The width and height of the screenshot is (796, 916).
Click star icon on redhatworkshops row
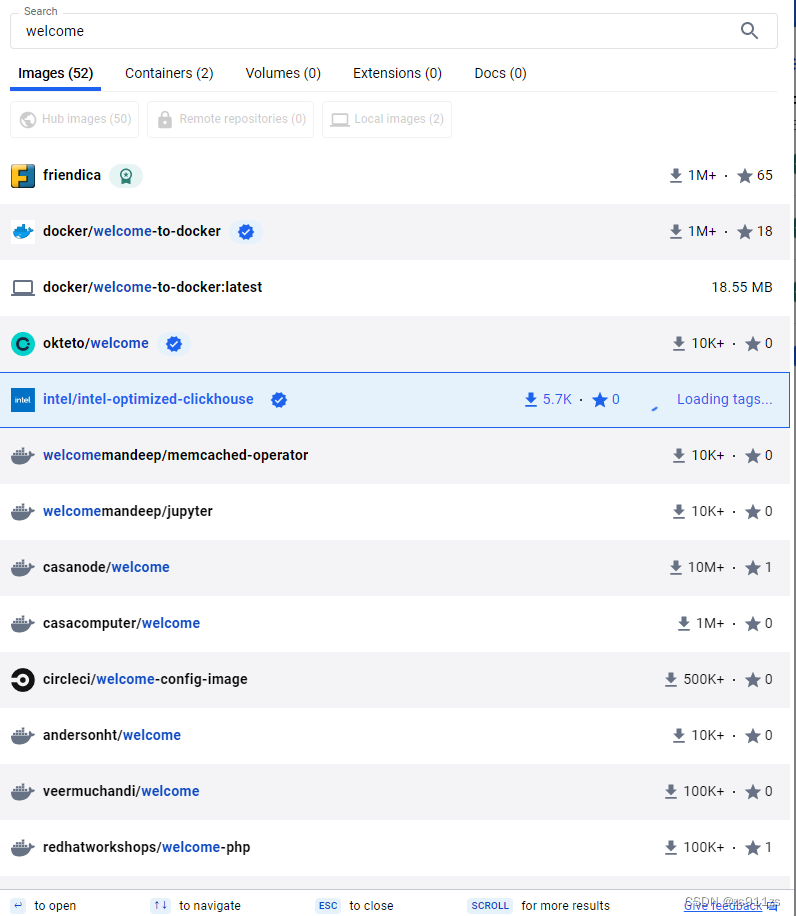point(753,848)
